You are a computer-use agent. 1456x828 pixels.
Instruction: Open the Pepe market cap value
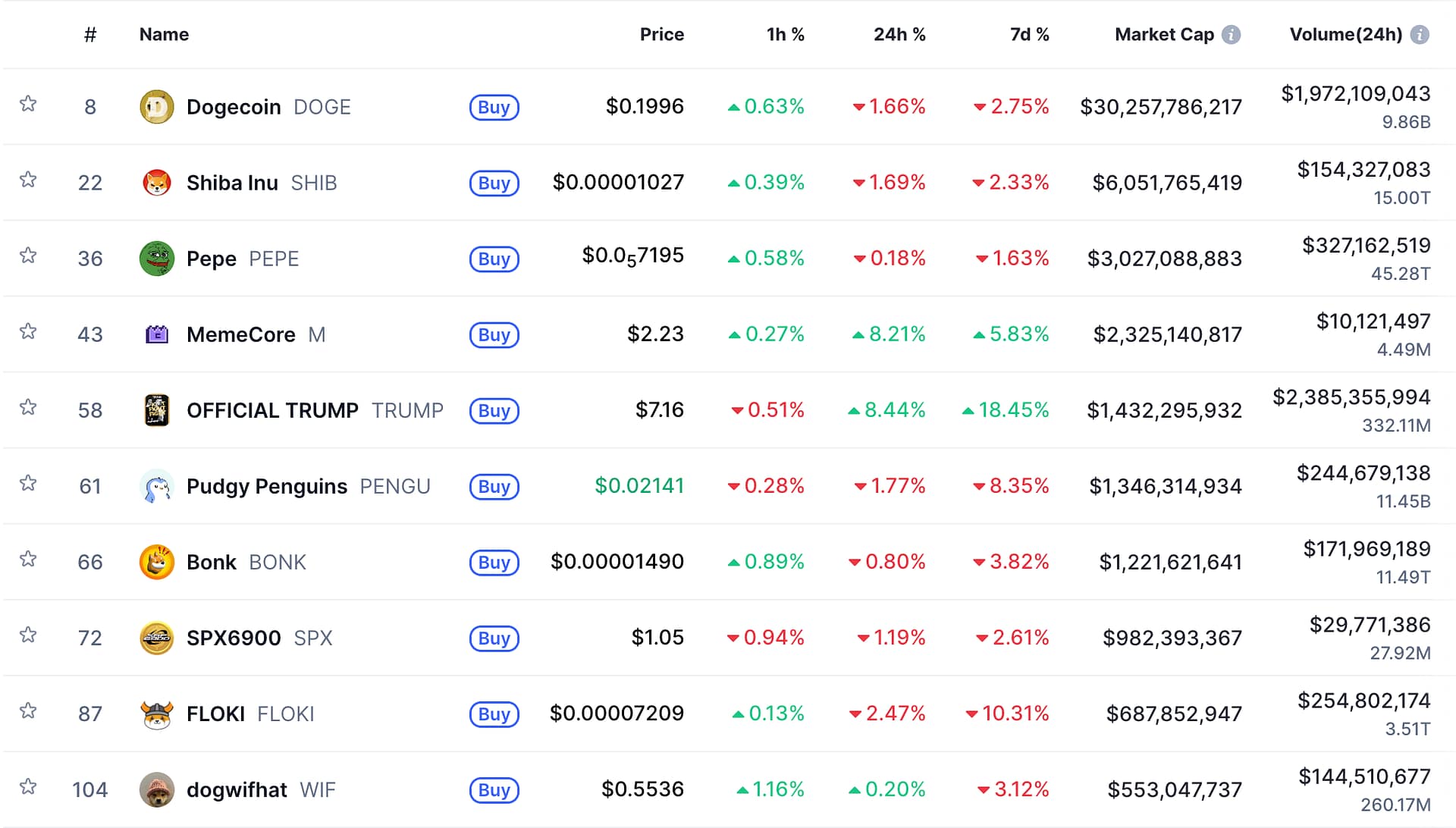(1164, 259)
